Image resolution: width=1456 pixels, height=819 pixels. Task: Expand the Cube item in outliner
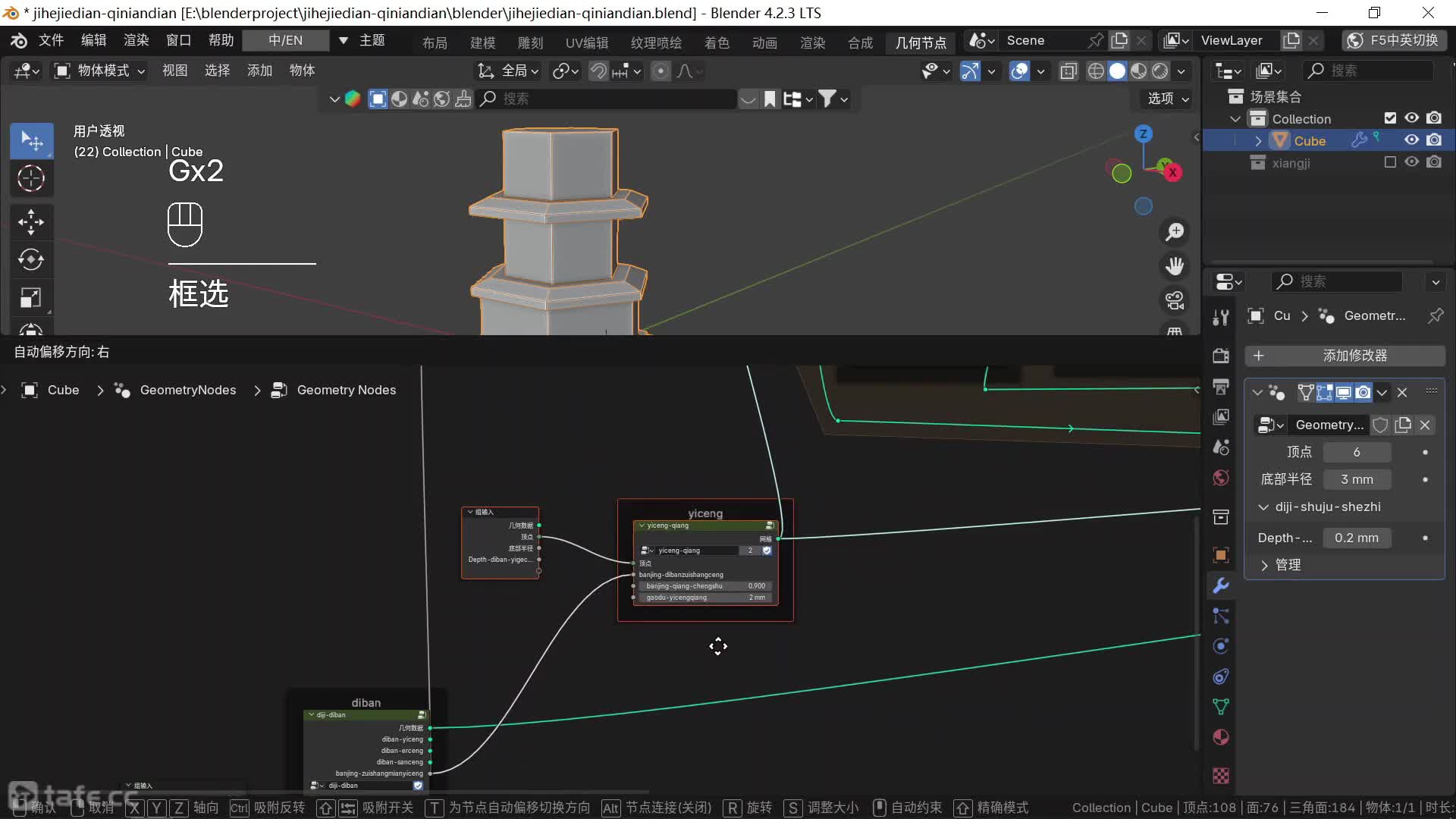coord(1258,141)
